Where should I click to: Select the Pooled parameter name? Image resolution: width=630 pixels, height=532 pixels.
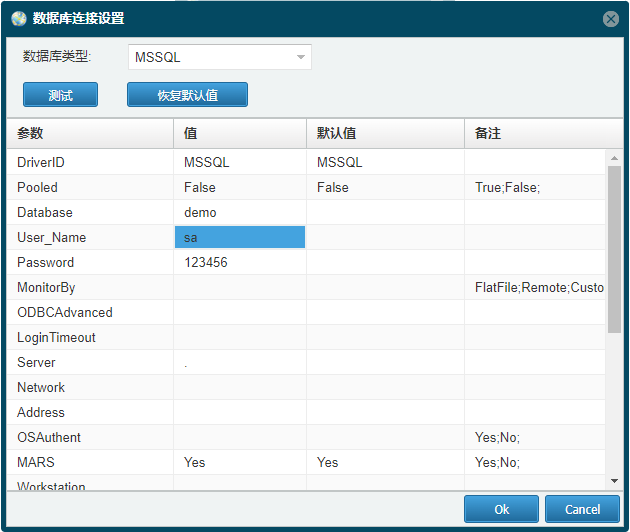point(37,187)
